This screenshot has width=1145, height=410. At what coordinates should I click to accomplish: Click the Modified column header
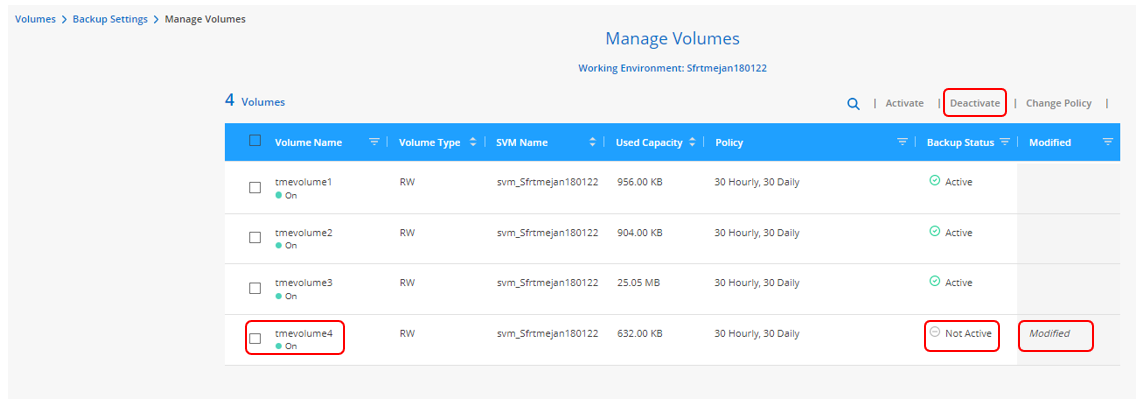click(1050, 143)
